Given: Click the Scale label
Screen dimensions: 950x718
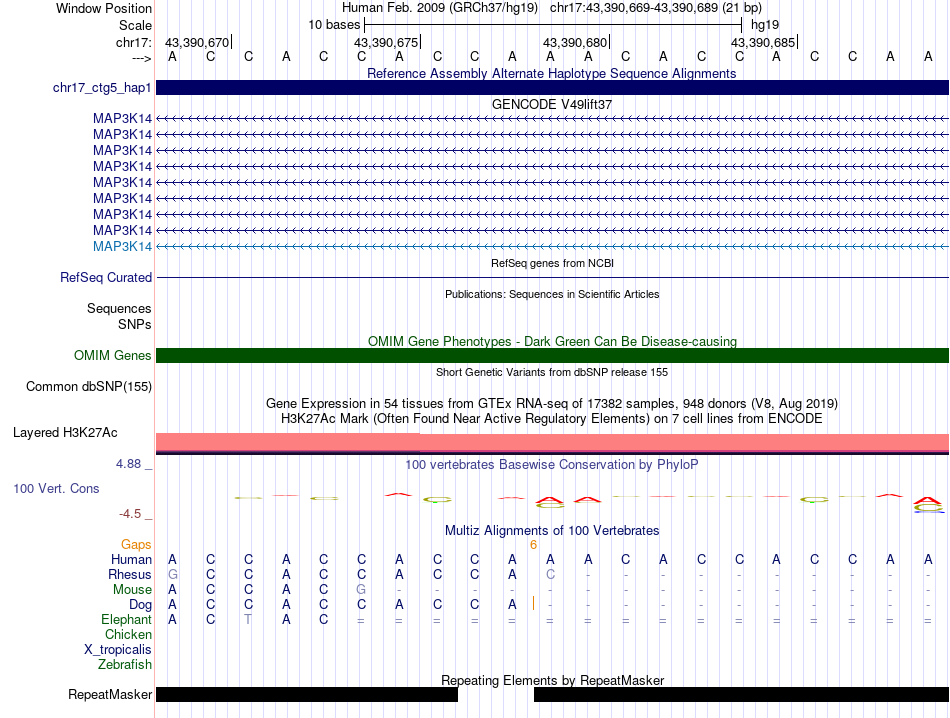Looking at the screenshot, I should click(x=135, y=25).
